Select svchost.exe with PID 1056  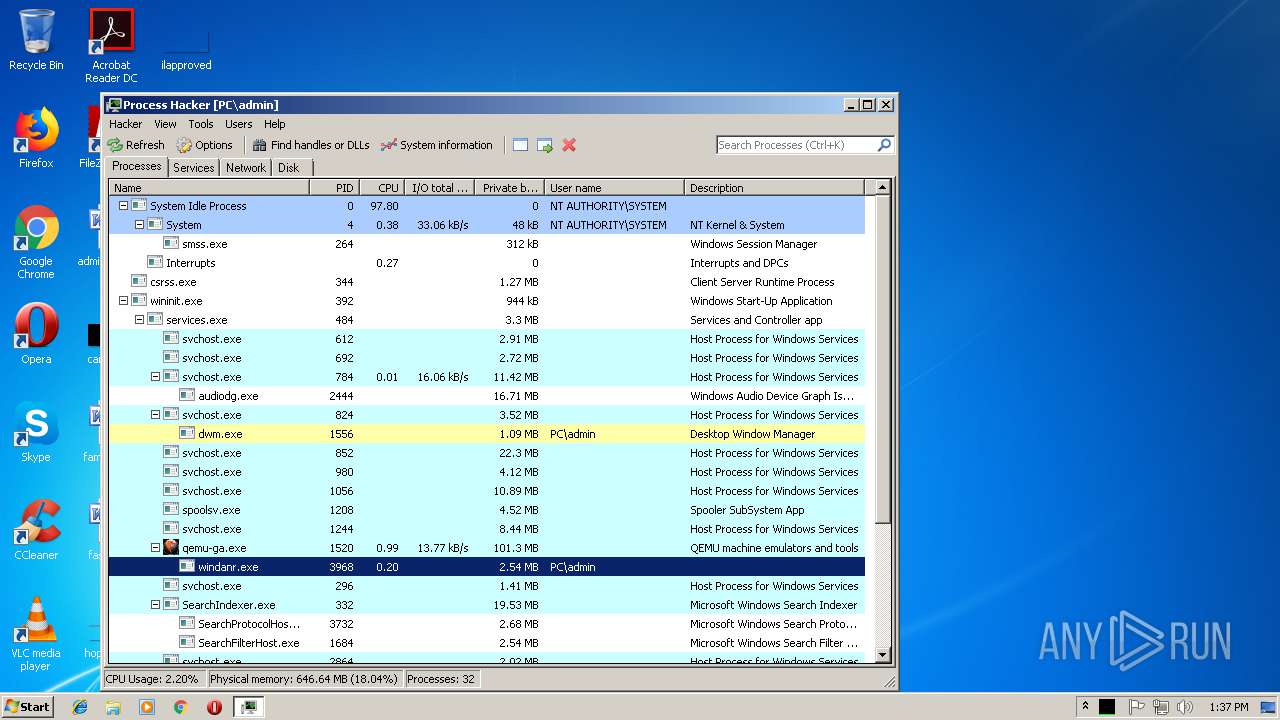click(x=486, y=491)
